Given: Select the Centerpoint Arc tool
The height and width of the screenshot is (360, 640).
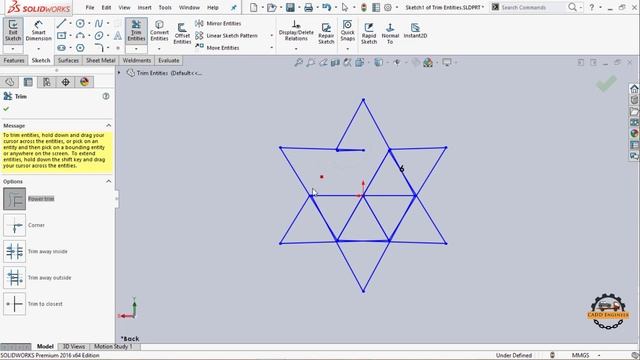Looking at the screenshot, I should pos(80,36).
